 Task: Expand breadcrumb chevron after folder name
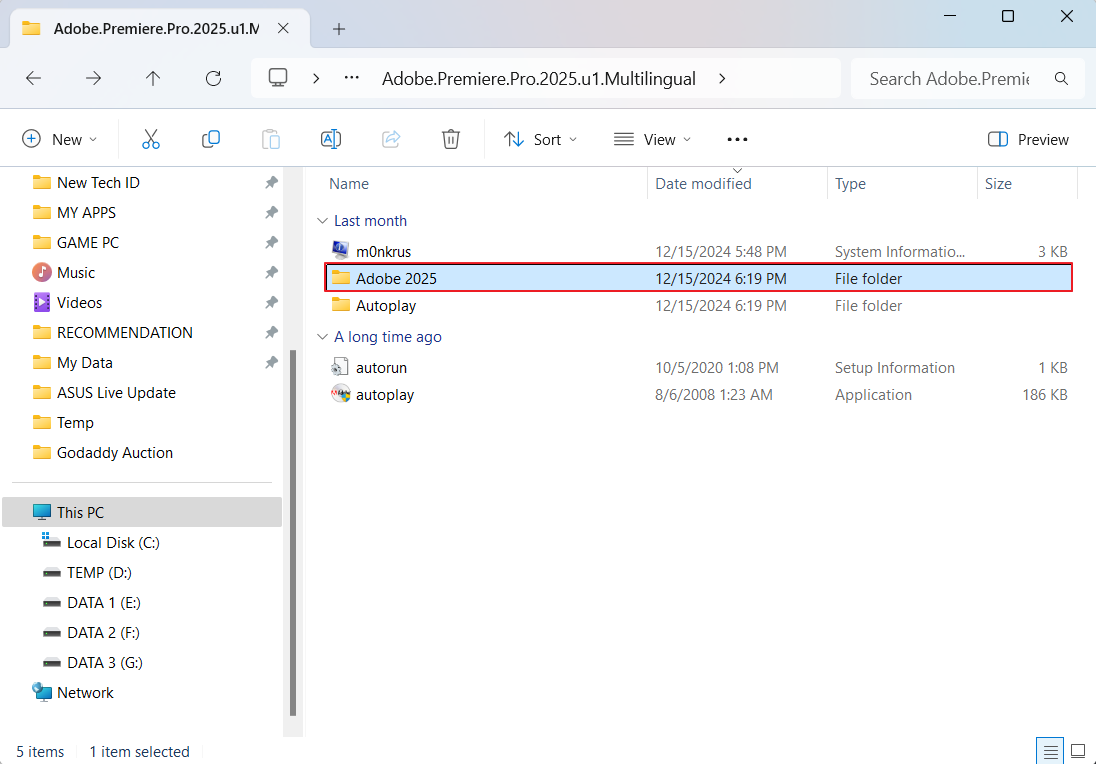[x=722, y=78]
